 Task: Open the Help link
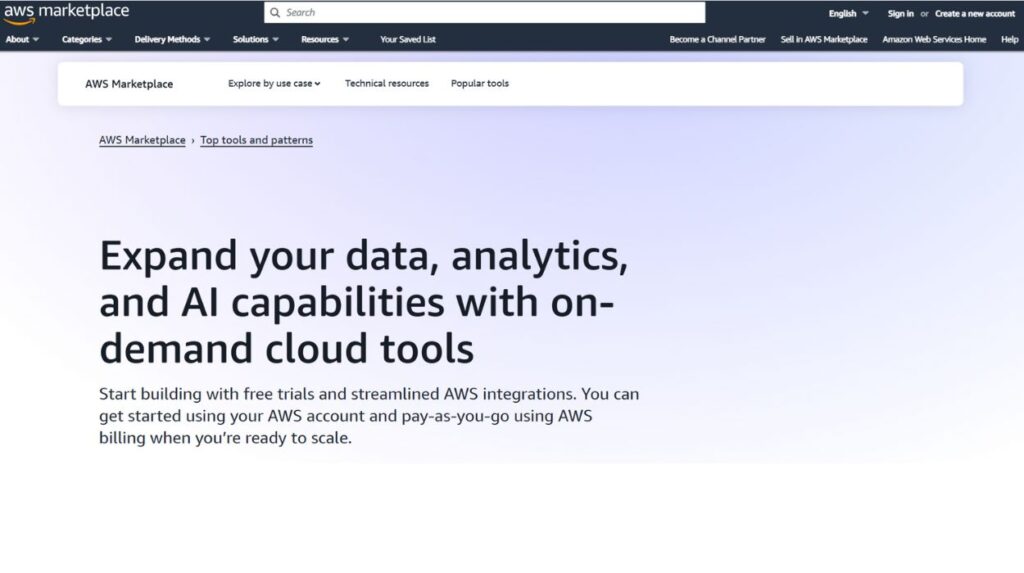(1009, 39)
